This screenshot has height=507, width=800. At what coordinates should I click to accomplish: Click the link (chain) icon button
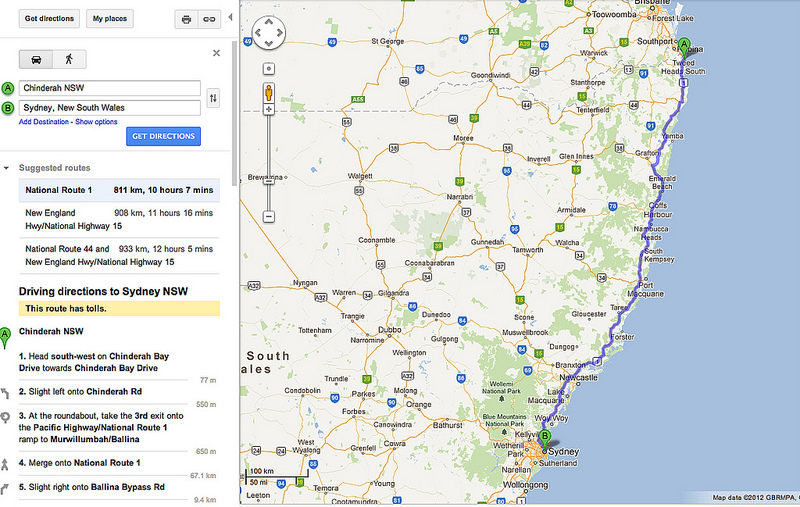coord(209,19)
